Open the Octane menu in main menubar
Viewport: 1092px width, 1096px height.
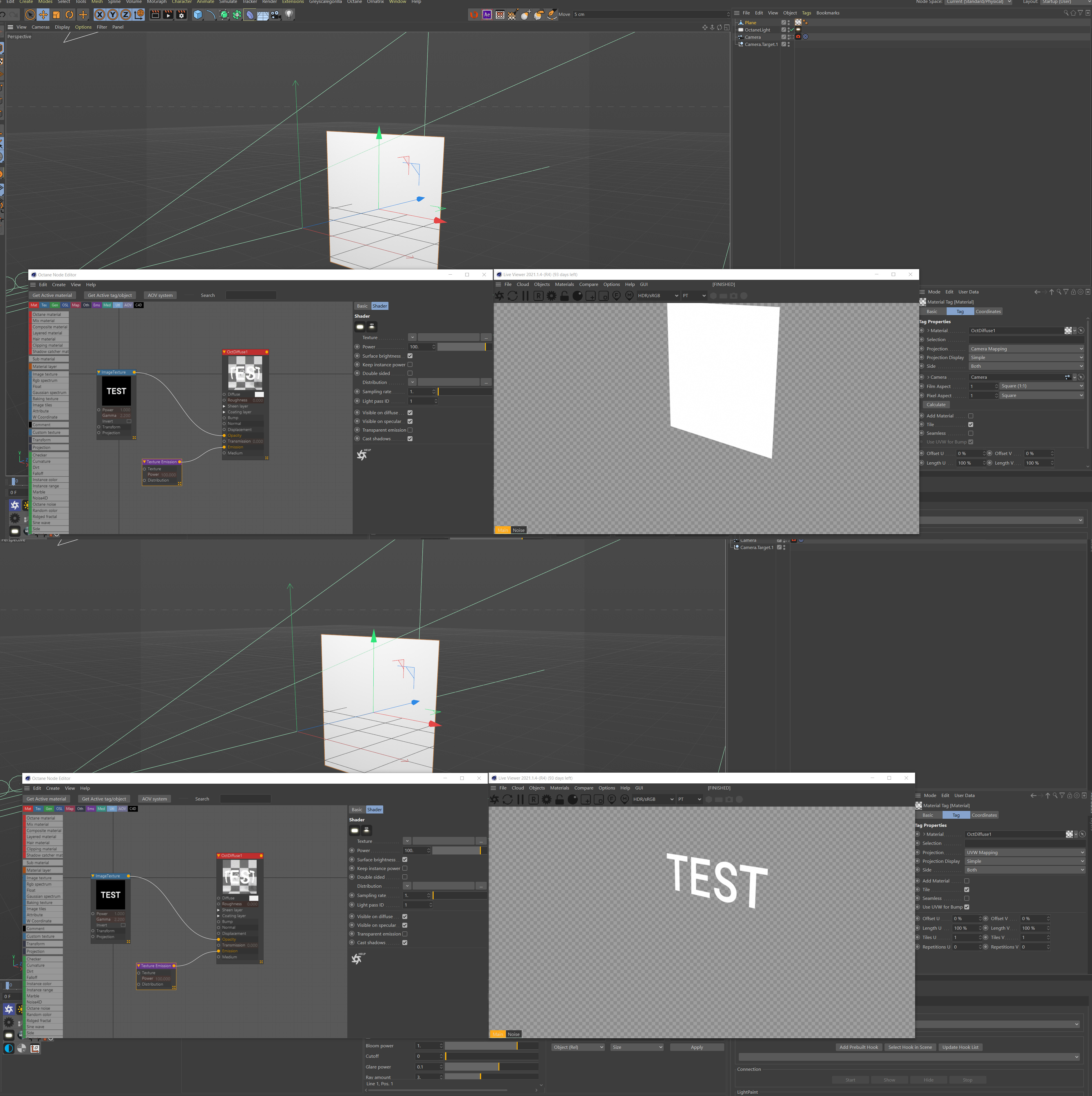(x=355, y=2)
